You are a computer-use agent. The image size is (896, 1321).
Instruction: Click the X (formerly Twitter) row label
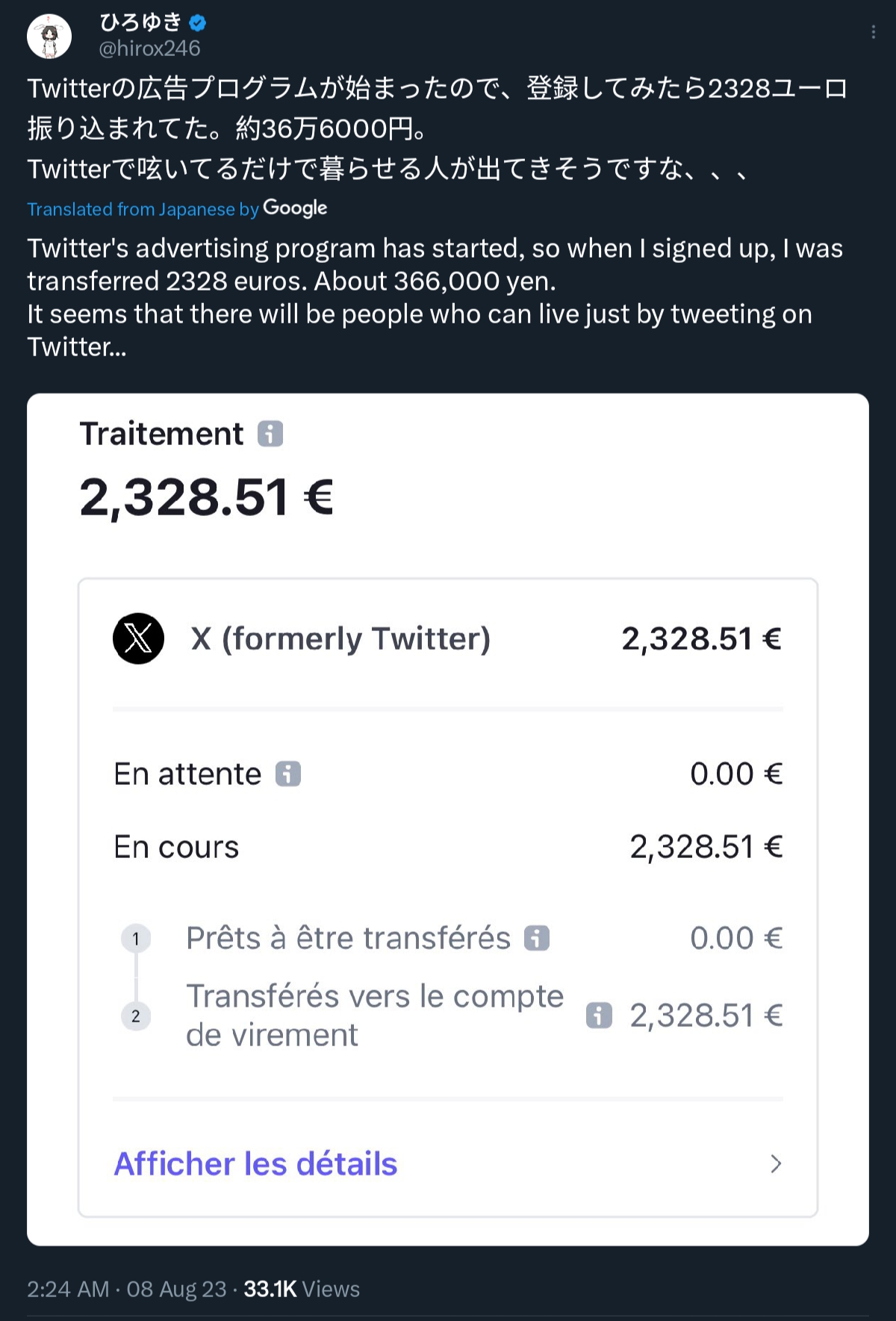click(340, 638)
